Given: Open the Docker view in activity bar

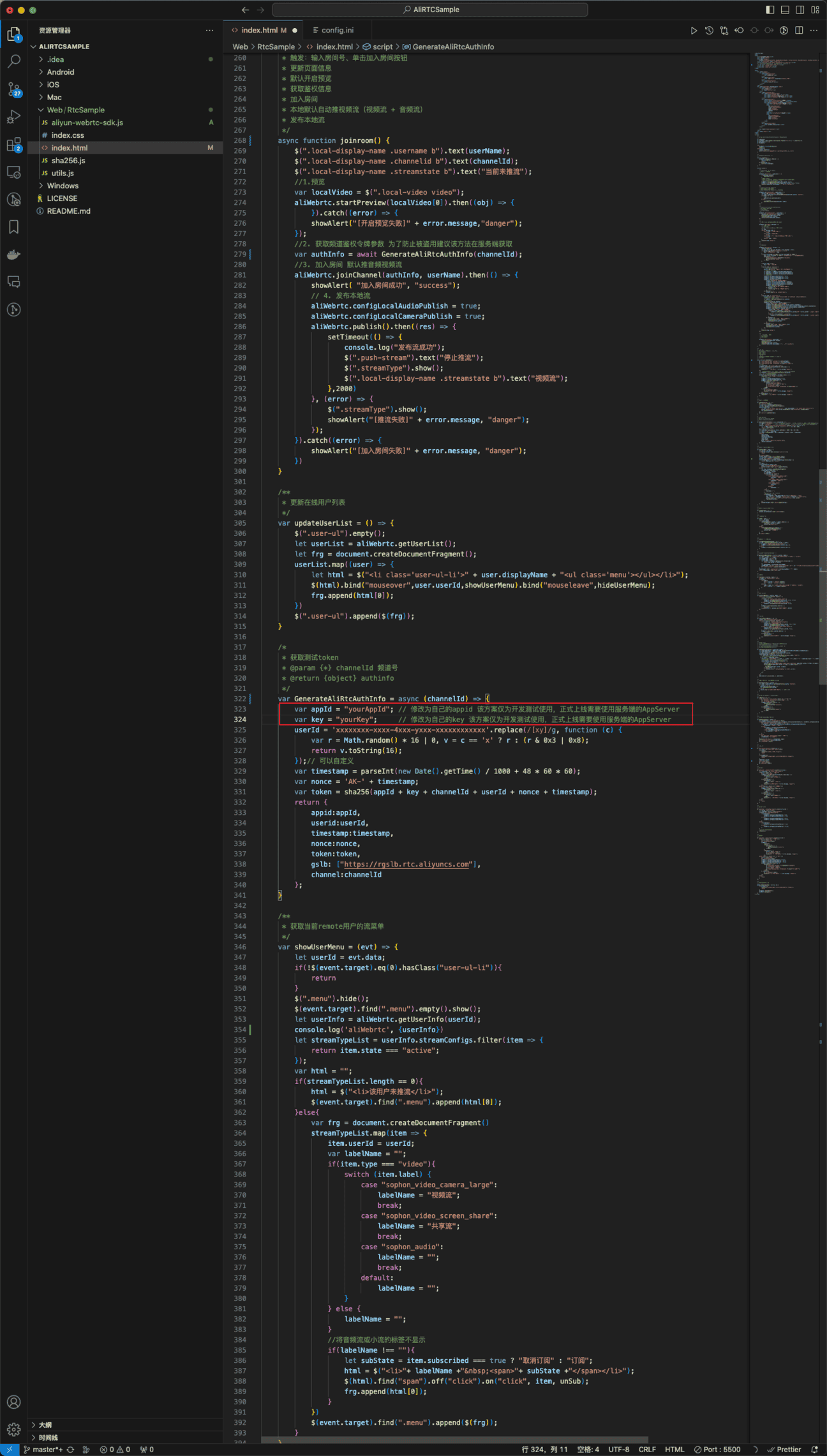Looking at the screenshot, I should coord(14,255).
